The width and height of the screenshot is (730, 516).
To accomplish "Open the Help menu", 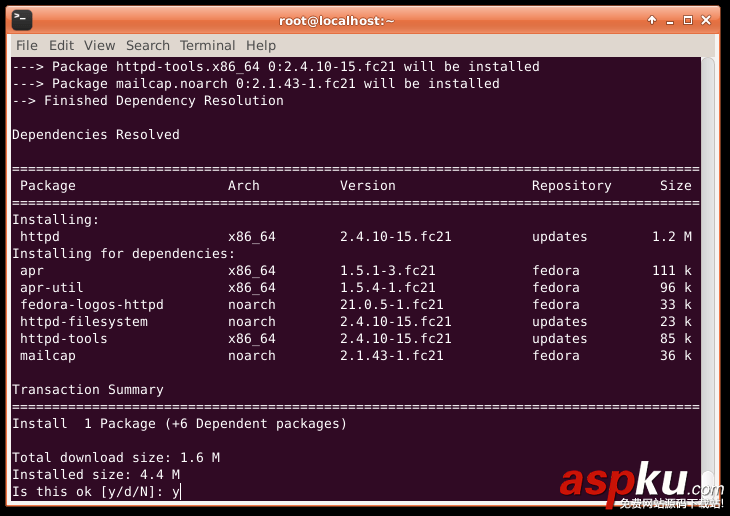I will pos(261,45).
